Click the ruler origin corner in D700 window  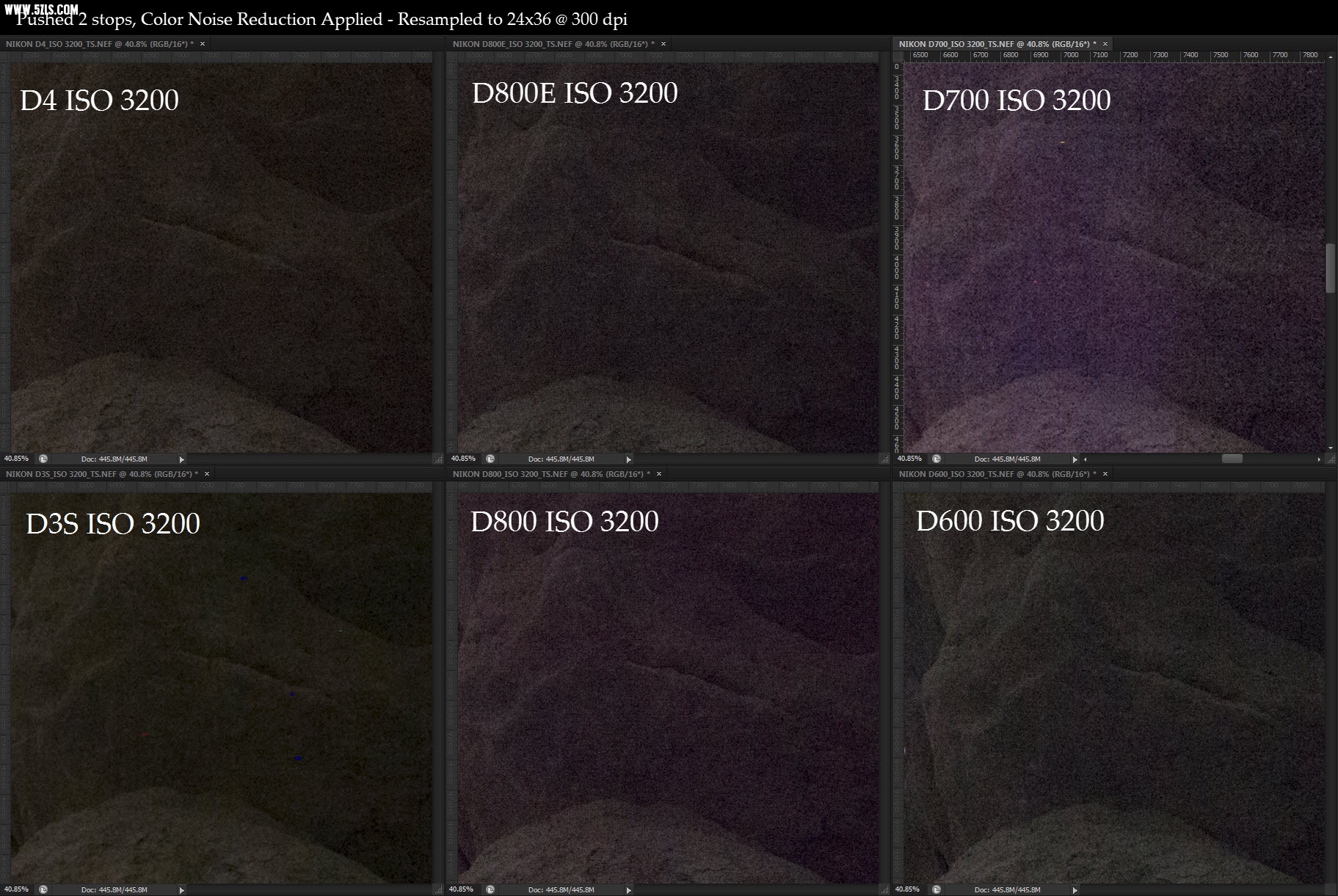pos(897,56)
